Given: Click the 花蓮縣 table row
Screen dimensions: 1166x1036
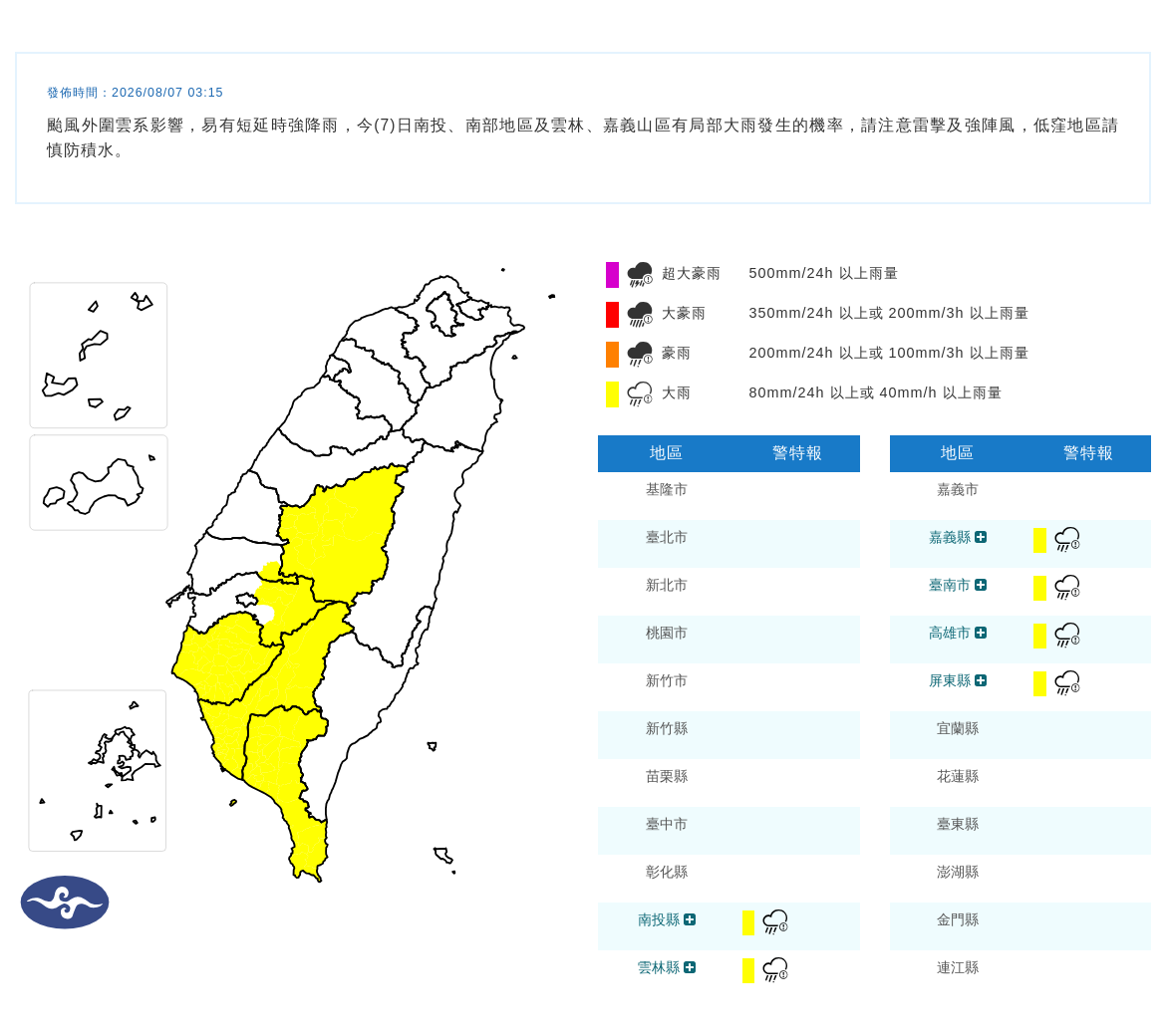Looking at the screenshot, I should coord(1020,783).
